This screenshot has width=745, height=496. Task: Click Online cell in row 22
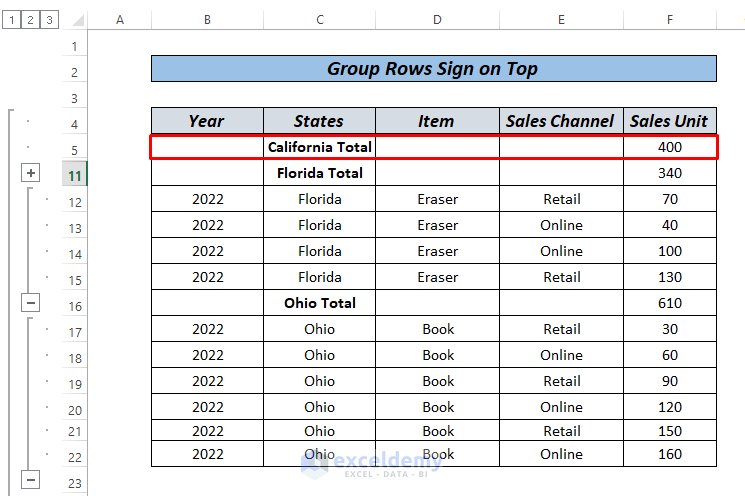coord(561,454)
